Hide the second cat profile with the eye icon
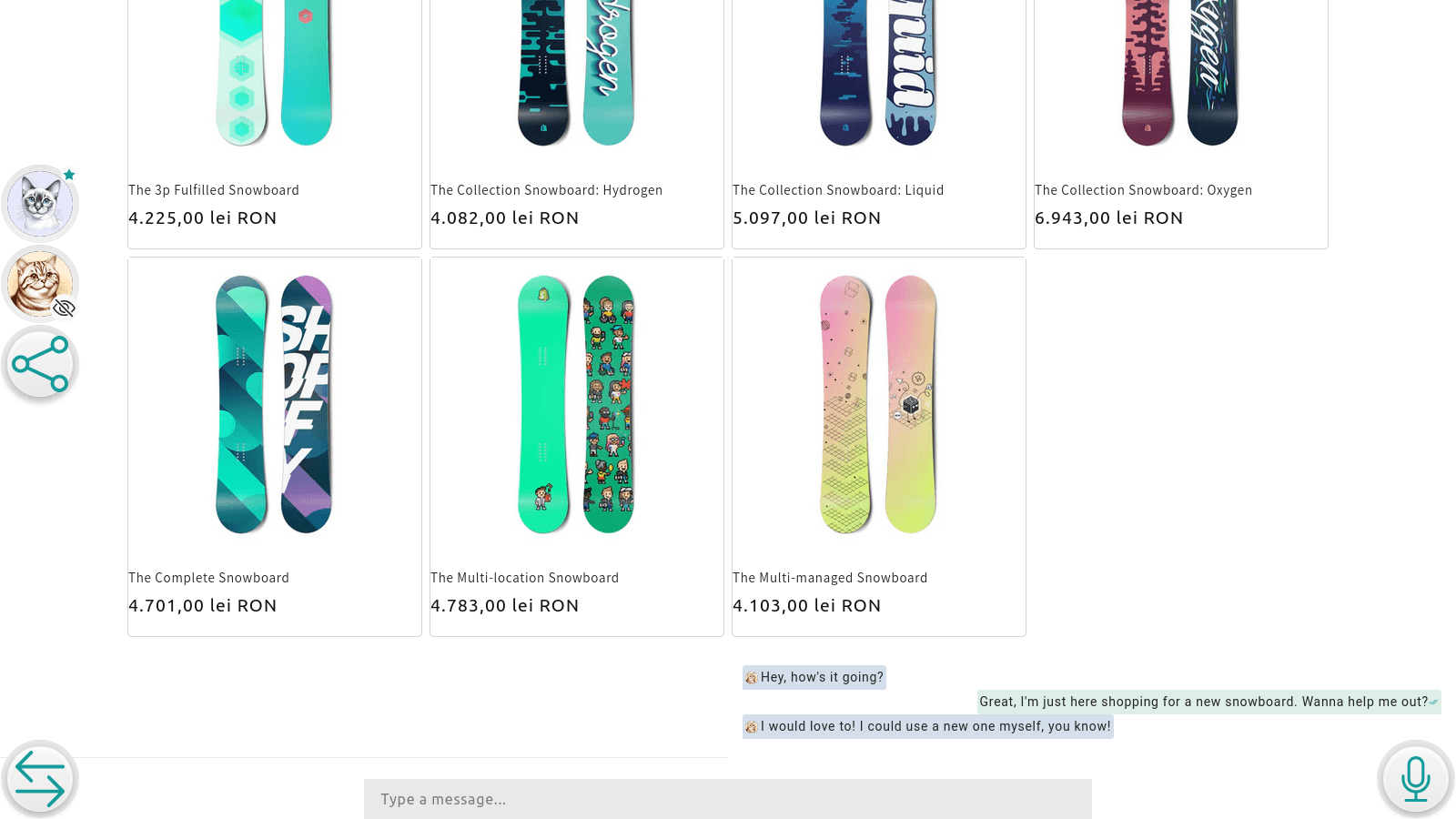 [64, 308]
